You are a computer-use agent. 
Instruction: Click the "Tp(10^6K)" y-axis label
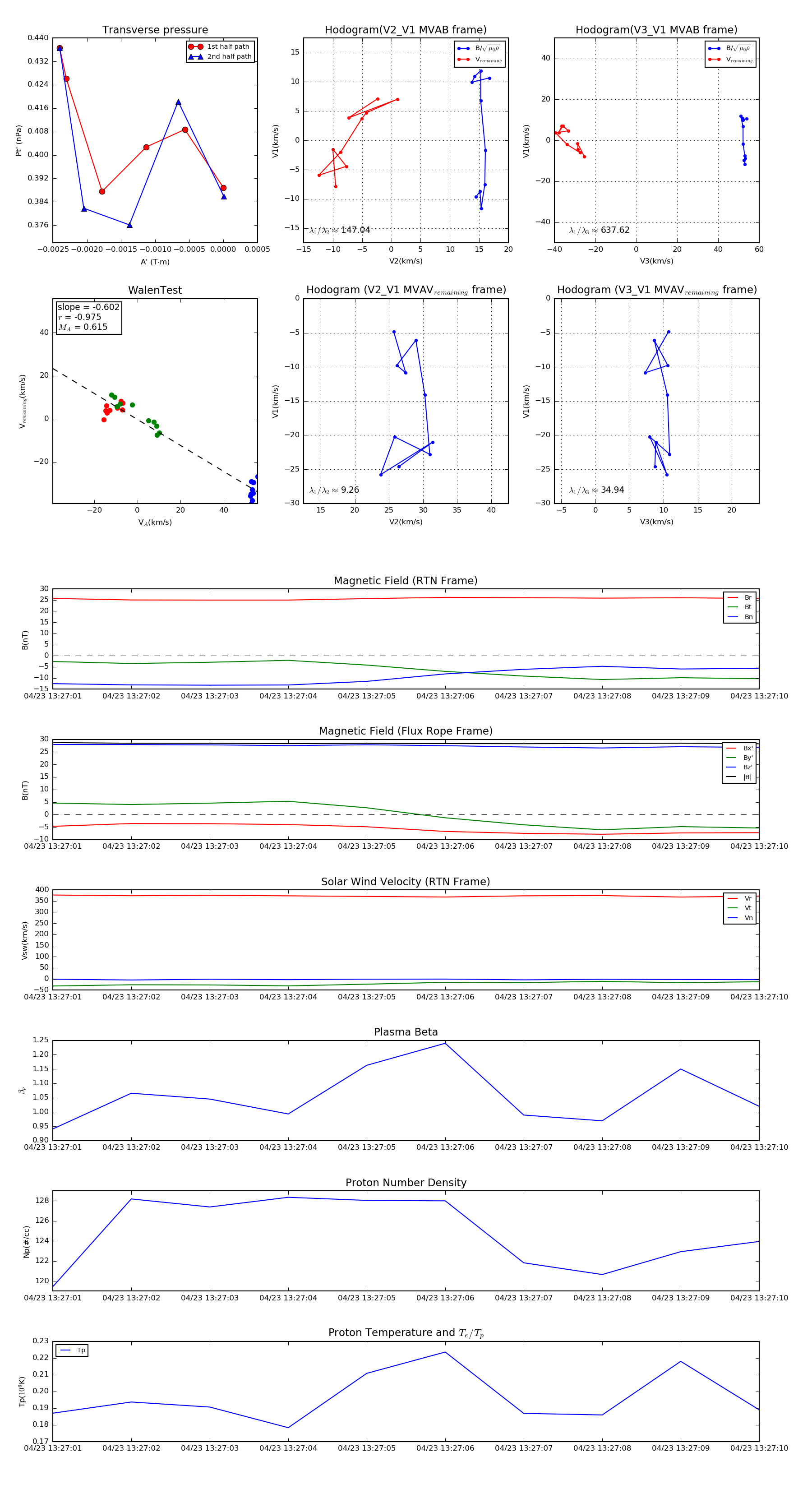(x=22, y=1392)
